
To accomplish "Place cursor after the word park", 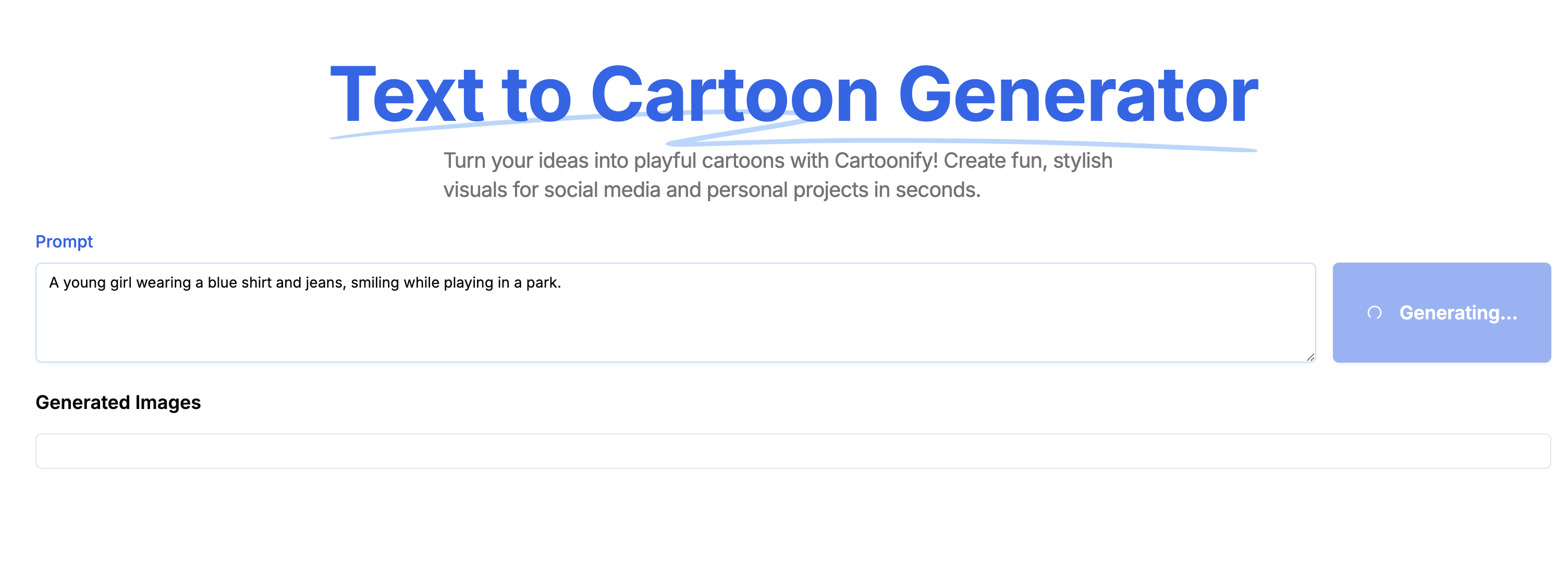I will pos(563,282).
